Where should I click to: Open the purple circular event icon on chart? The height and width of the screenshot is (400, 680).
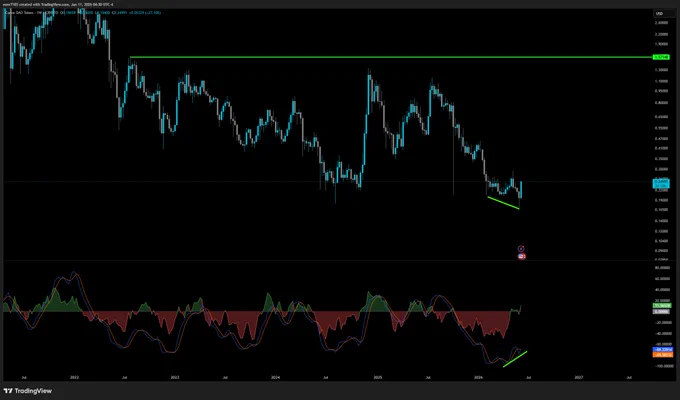point(521,249)
